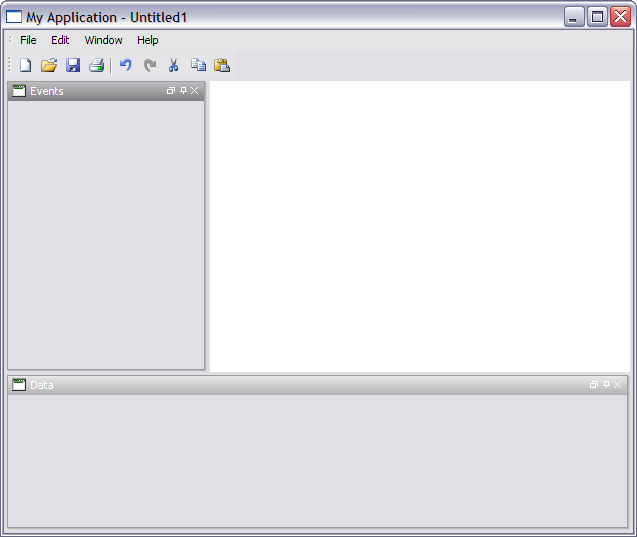
Task: Click the application icon in title bar
Action: tap(14, 17)
